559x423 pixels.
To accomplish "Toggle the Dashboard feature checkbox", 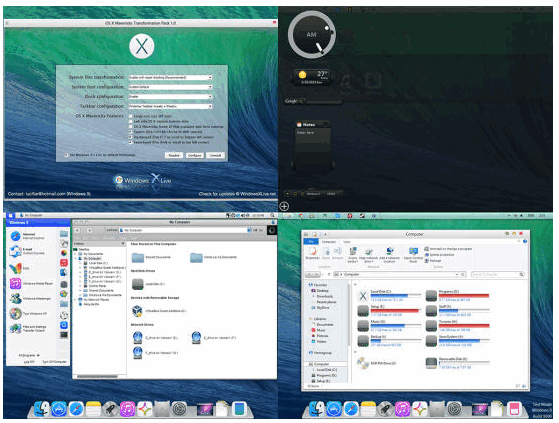I will [130, 137].
